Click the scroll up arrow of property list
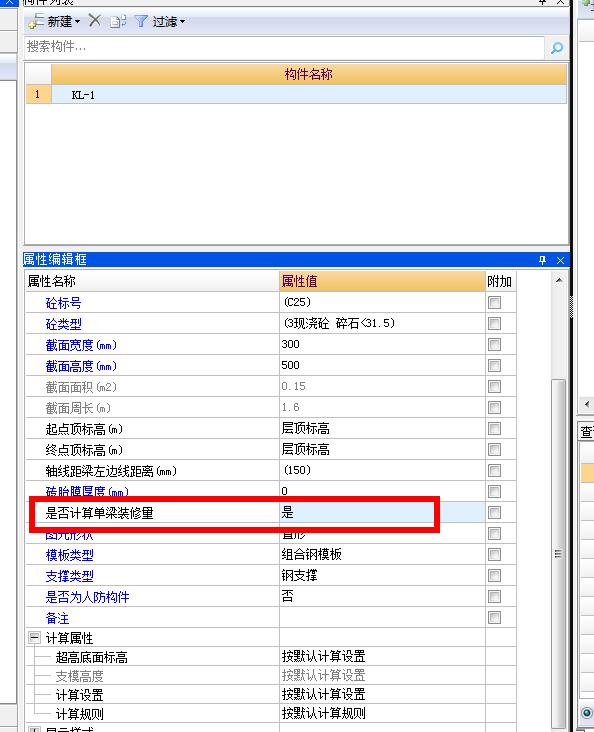 pos(559,280)
